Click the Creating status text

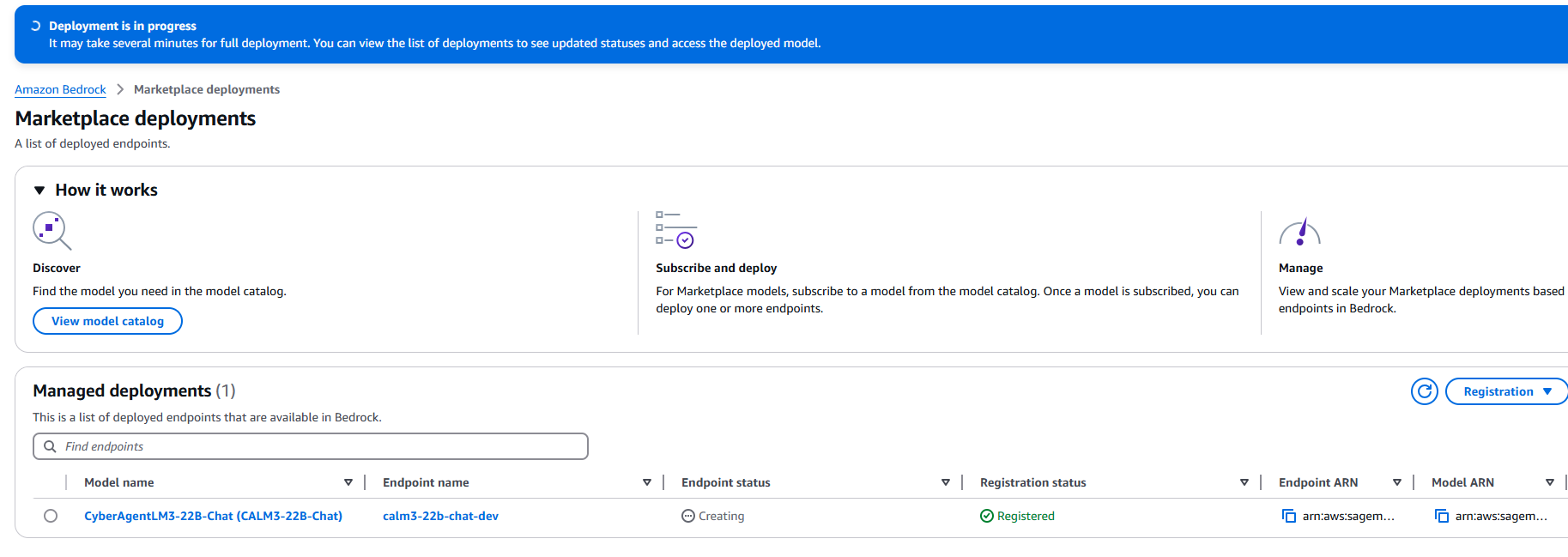point(722,516)
